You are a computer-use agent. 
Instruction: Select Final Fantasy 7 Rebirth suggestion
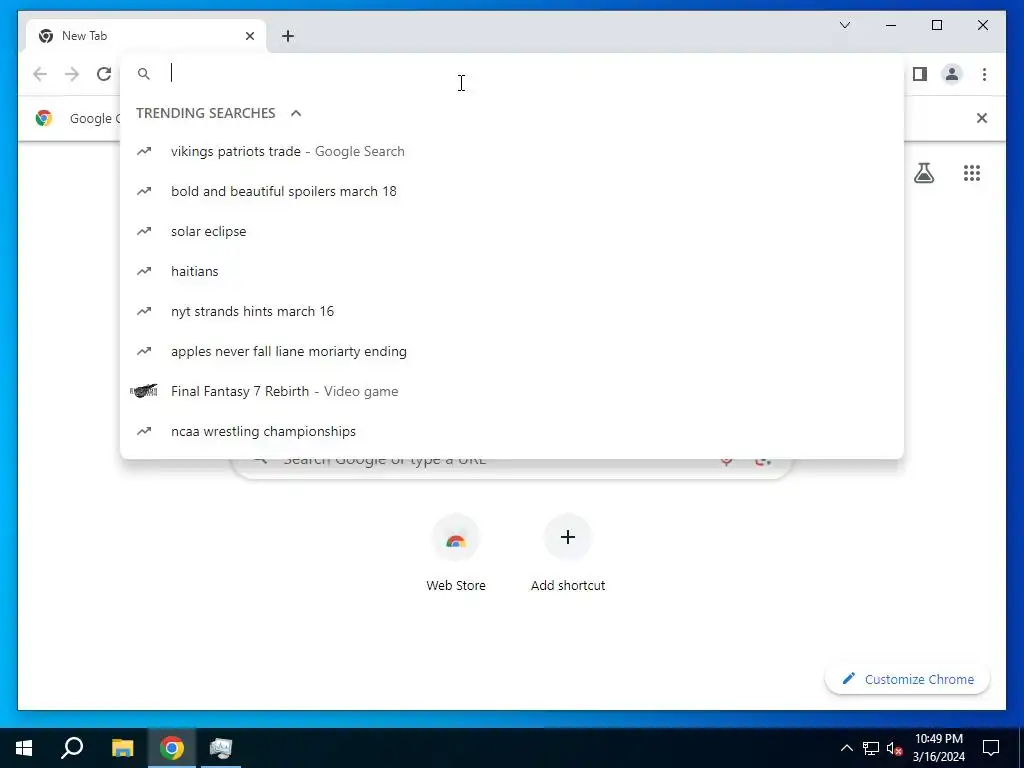click(512, 391)
